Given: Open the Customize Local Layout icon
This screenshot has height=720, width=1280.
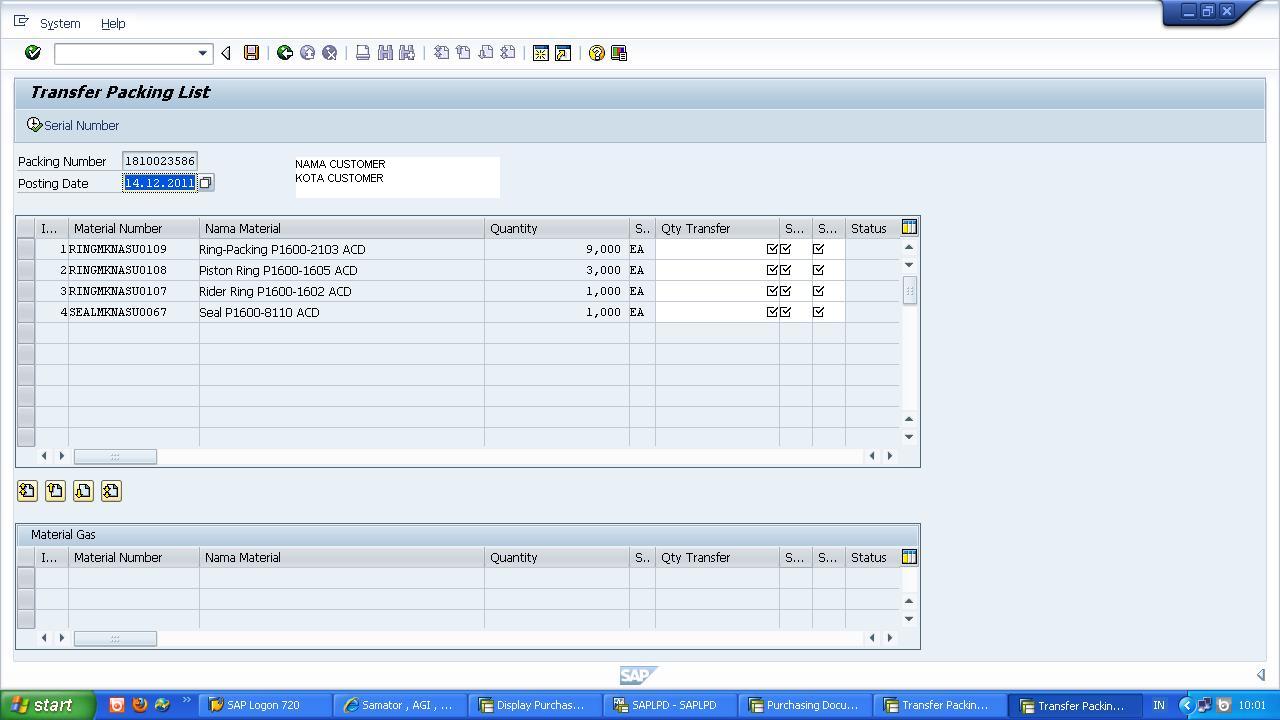Looking at the screenshot, I should coord(619,53).
